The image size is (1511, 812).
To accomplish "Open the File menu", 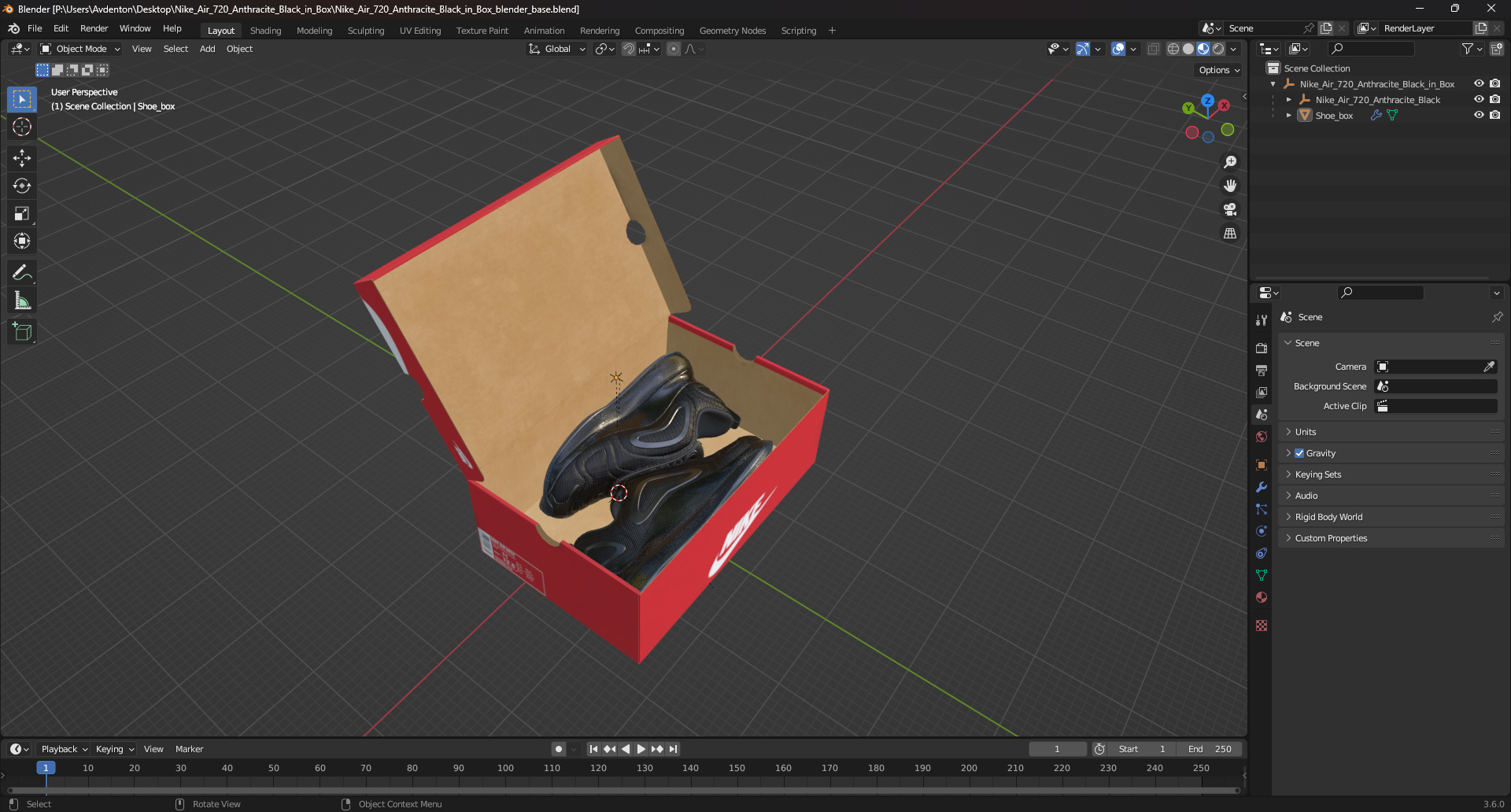I will [35, 28].
